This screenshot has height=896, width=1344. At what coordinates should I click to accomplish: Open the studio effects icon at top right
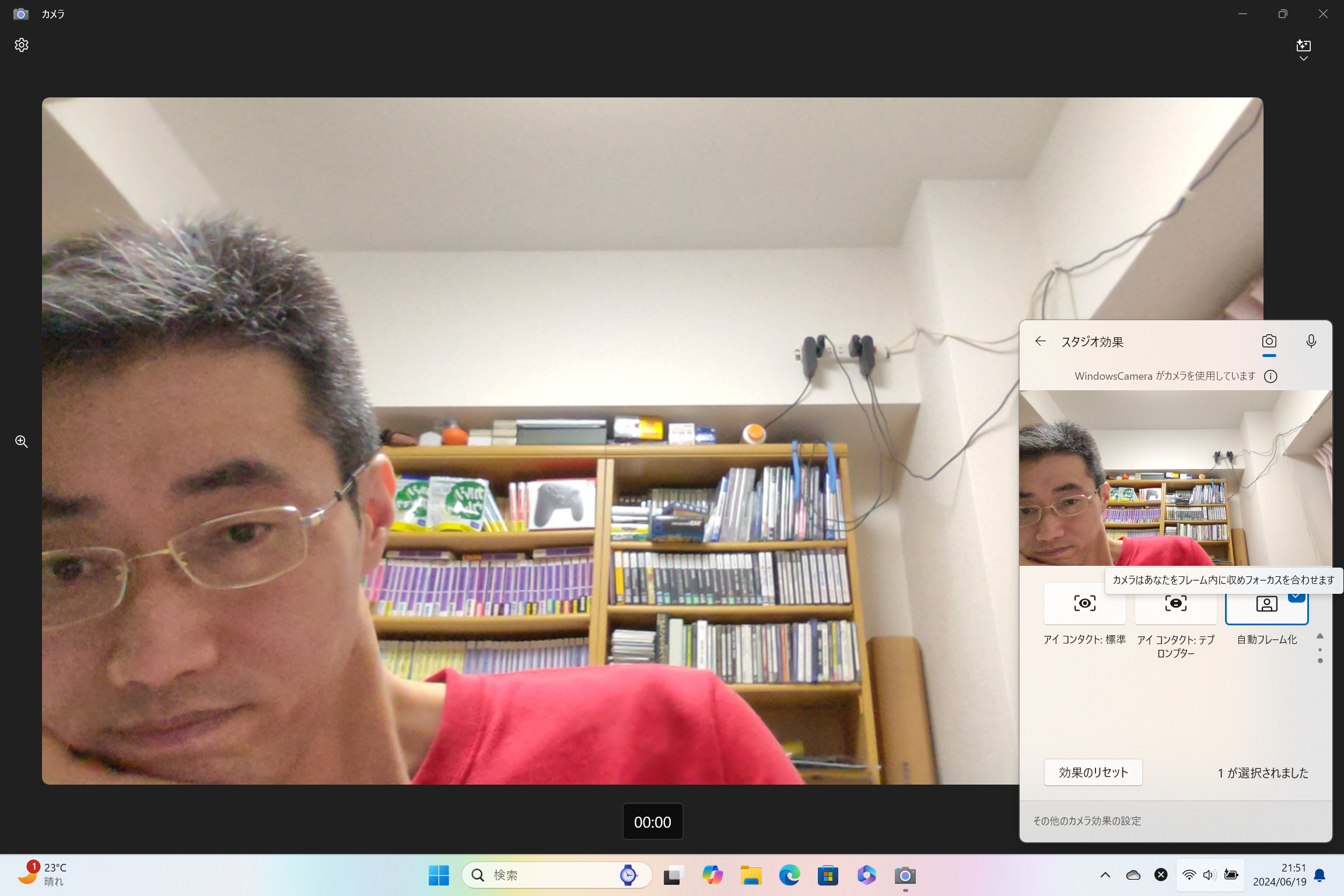1303,45
